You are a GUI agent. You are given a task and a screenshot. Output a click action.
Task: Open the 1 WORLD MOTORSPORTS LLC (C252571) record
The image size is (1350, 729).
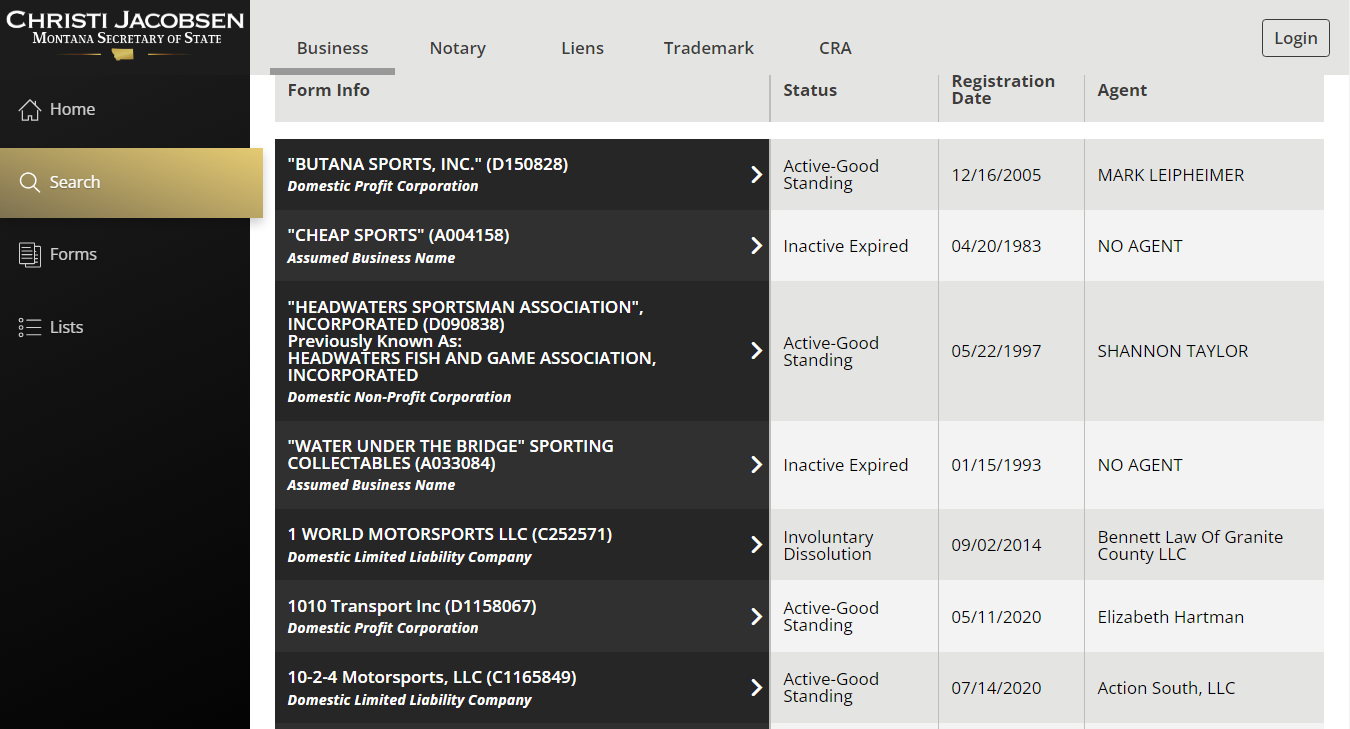(522, 545)
